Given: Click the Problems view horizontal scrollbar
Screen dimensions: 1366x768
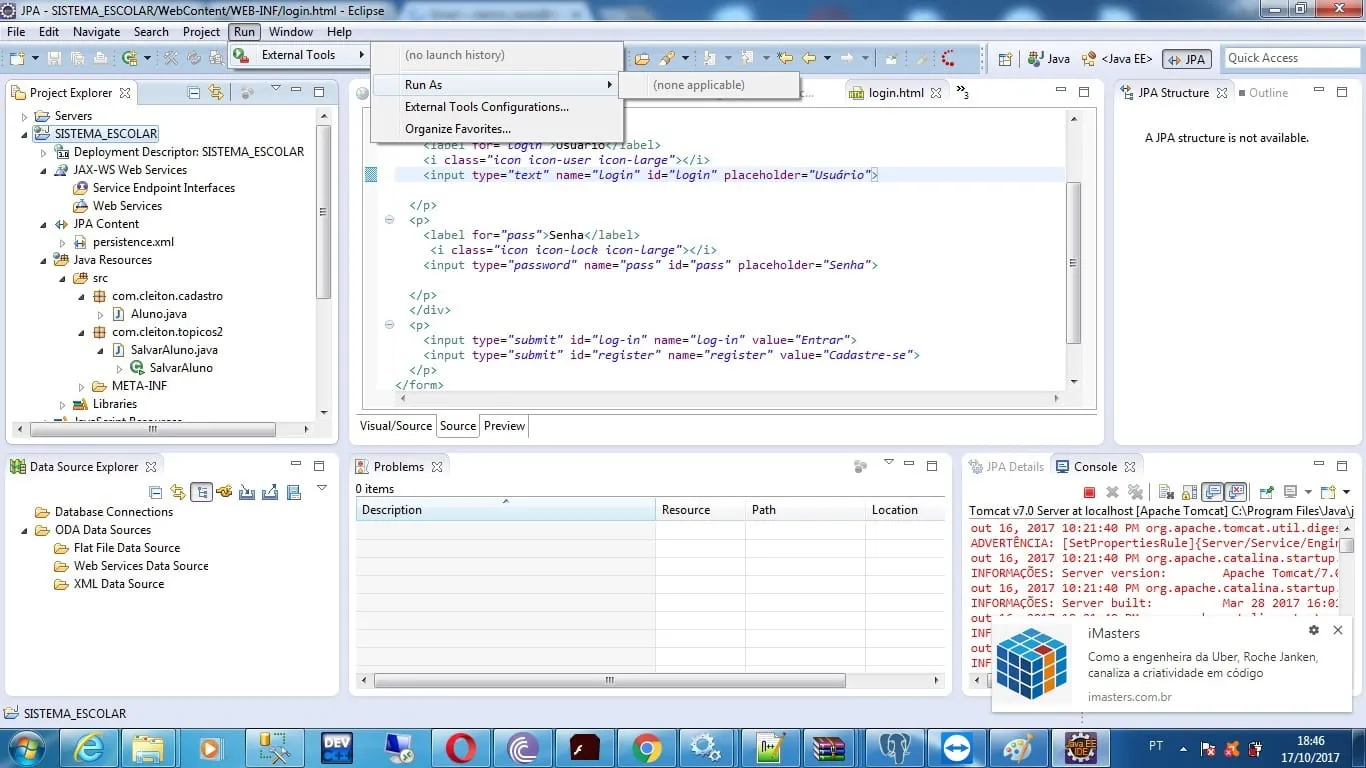Looking at the screenshot, I should tap(608, 680).
